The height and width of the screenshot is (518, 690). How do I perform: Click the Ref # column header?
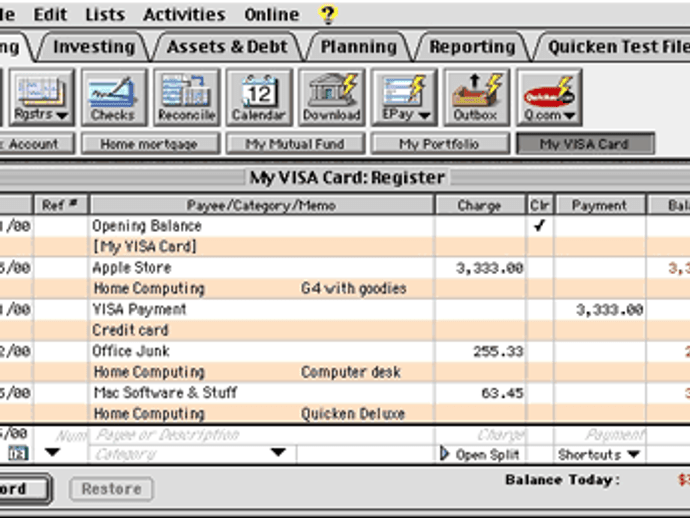60,205
